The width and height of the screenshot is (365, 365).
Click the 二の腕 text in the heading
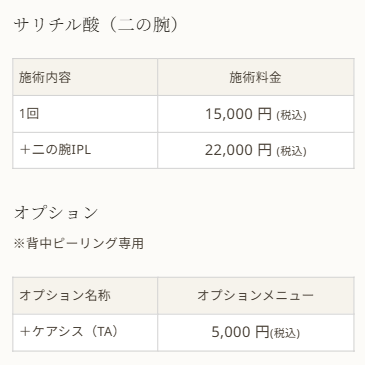144,25
